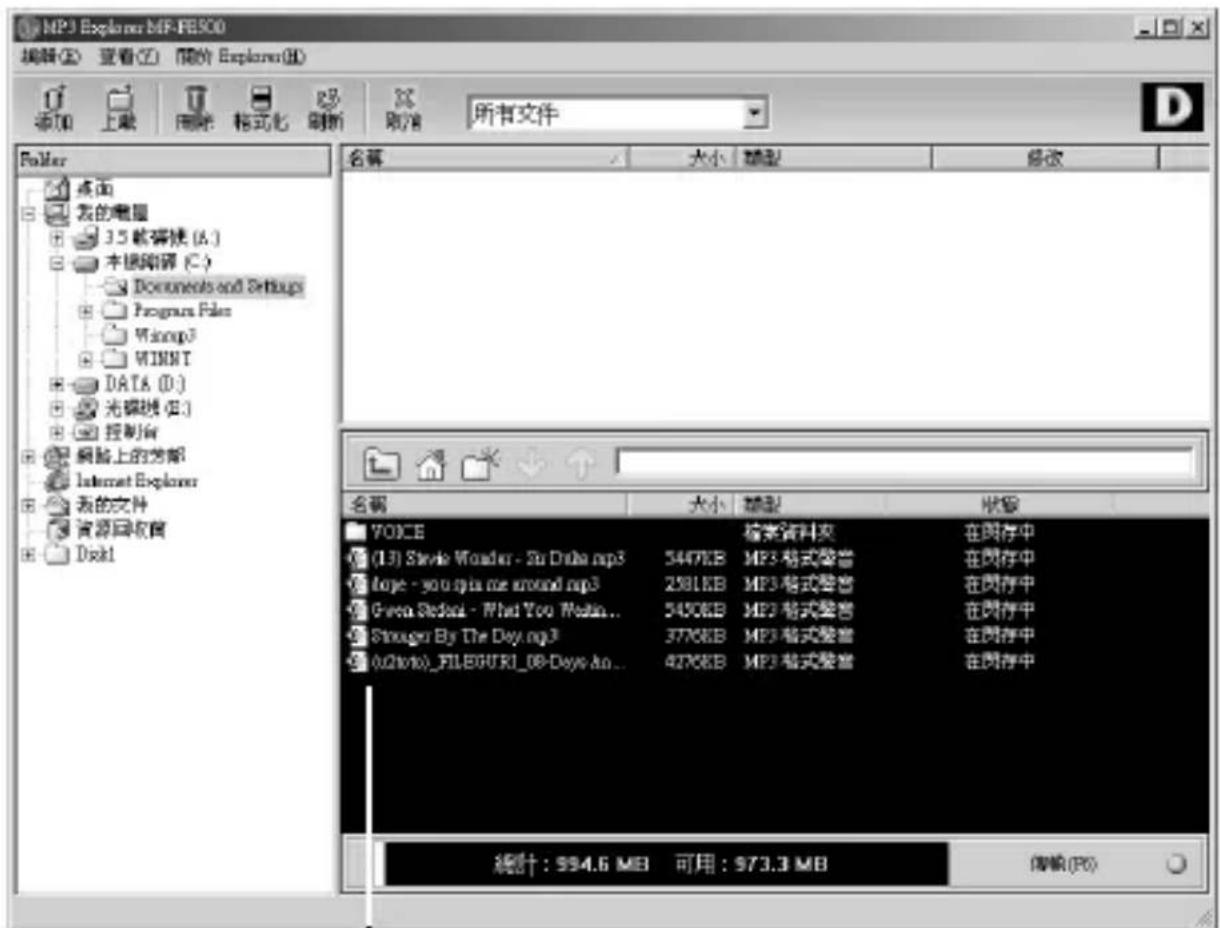Collapse the 我的電腦 tree node
The image size is (1220, 928).
(x=29, y=213)
